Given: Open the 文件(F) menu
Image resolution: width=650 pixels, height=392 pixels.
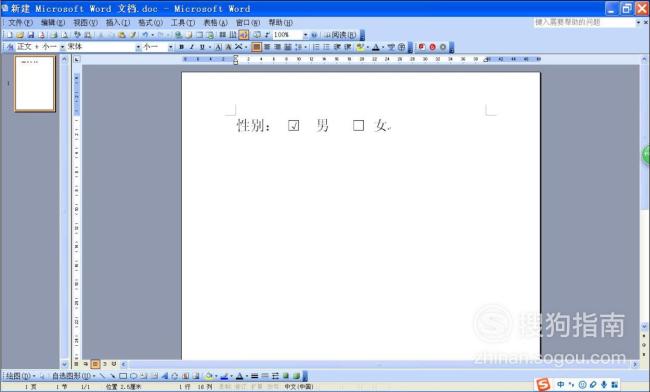Looking at the screenshot, I should click(20, 22).
